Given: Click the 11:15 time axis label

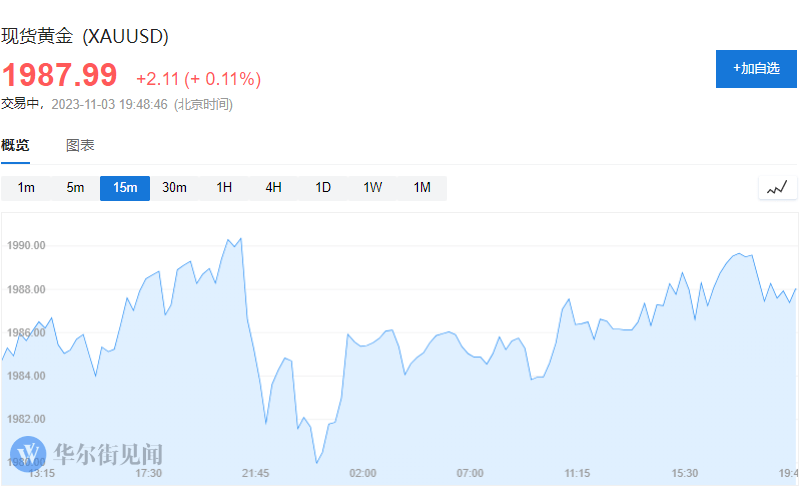Looking at the screenshot, I should pyautogui.click(x=577, y=472).
